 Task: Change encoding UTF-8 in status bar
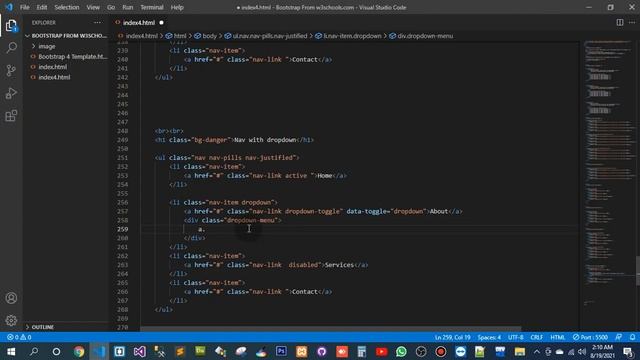pyautogui.click(x=516, y=337)
